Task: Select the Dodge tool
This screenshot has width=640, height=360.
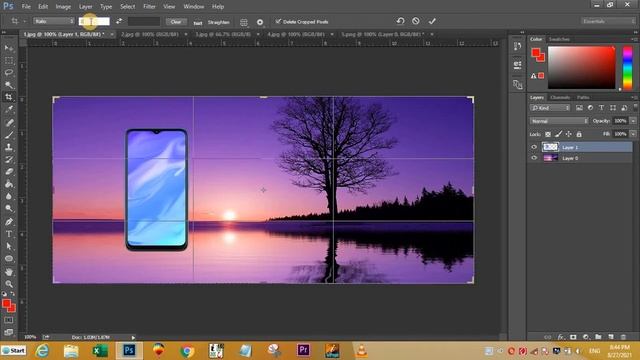Action: click(x=9, y=209)
